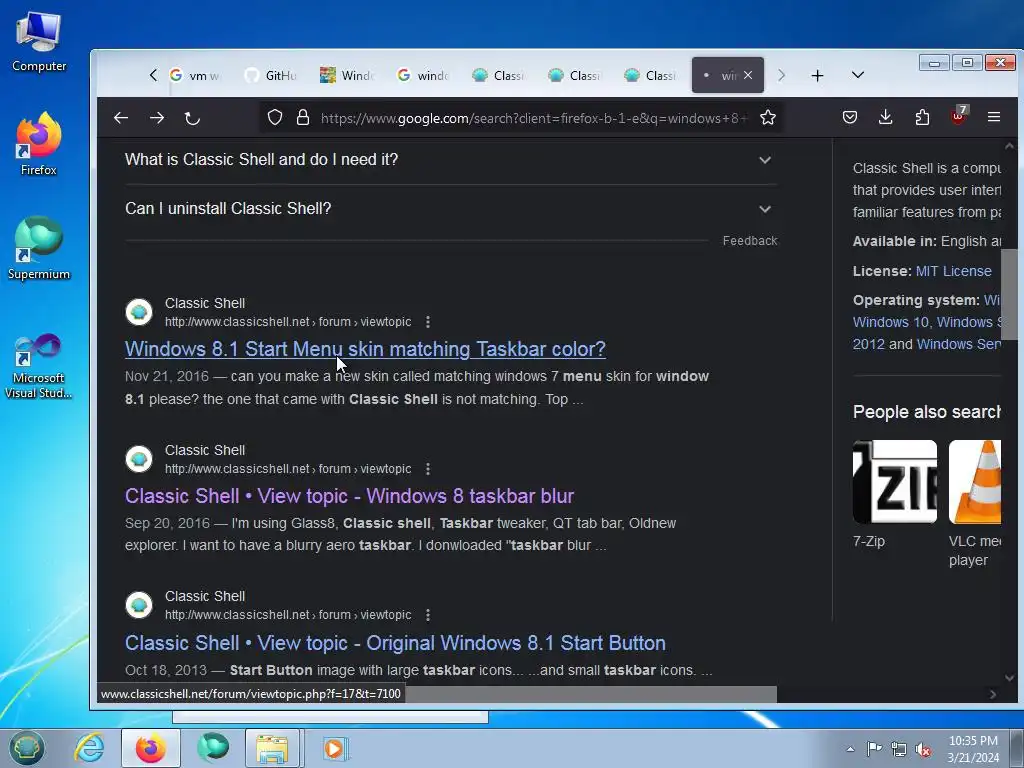Switch to the GitHub tab

[271, 75]
